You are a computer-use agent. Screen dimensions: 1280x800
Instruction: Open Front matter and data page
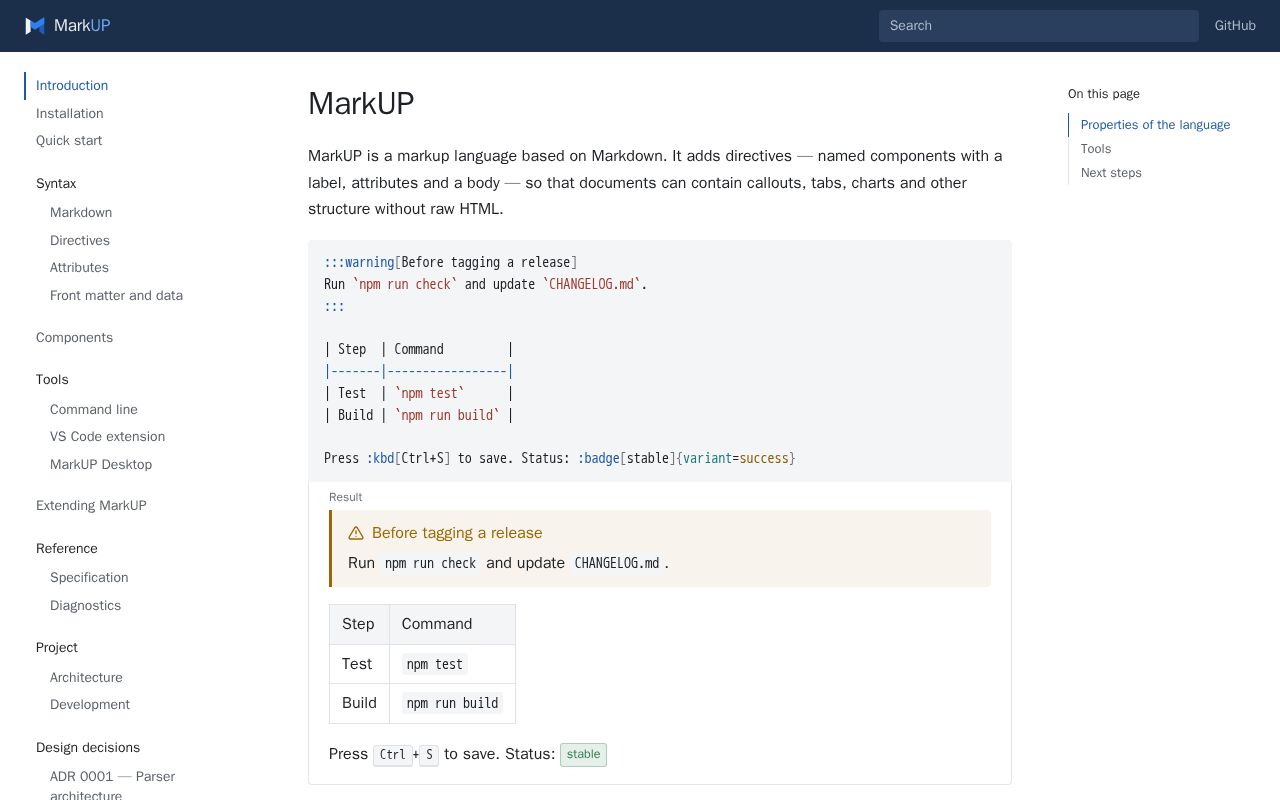pyautogui.click(x=116, y=296)
